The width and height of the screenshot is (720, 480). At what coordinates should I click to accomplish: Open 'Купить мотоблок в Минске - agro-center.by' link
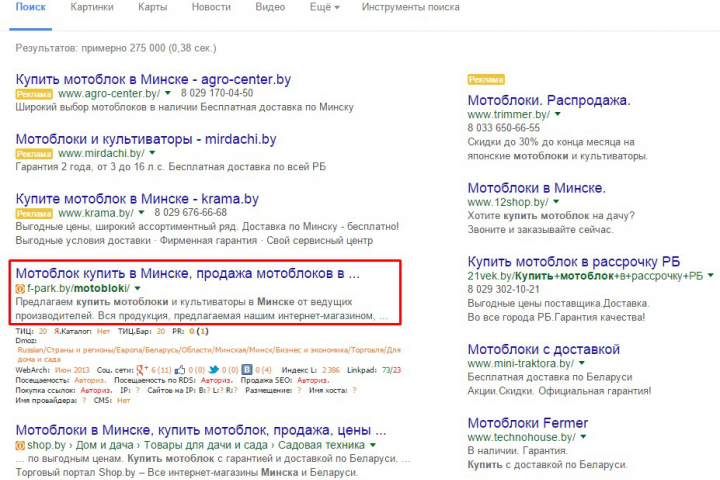[153, 79]
